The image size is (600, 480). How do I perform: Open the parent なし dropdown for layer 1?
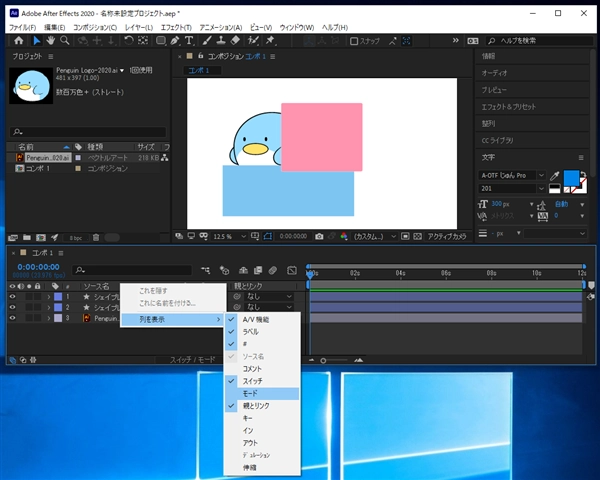(269, 297)
